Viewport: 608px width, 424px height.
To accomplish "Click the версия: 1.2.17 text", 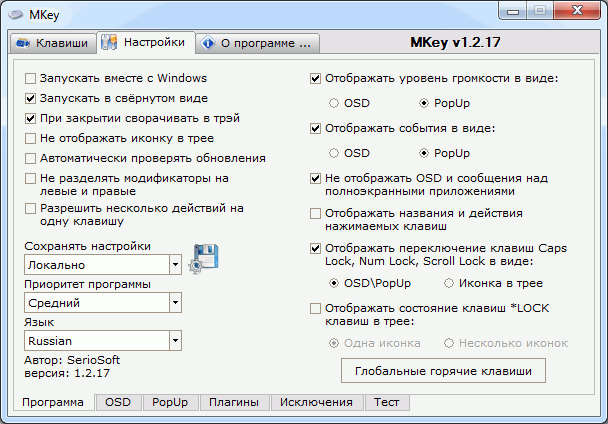I will click(x=67, y=373).
